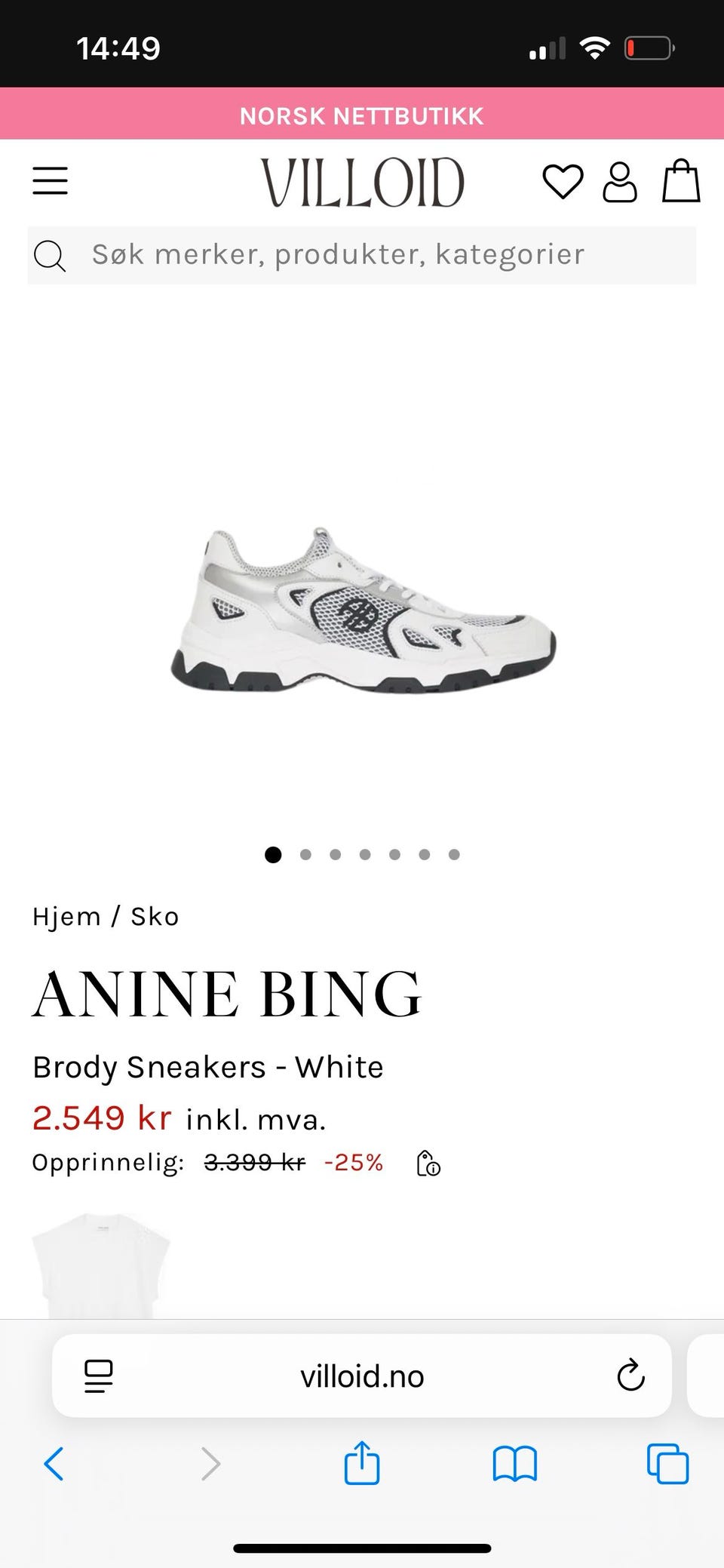Select the fourth image carousel dot

click(x=365, y=854)
